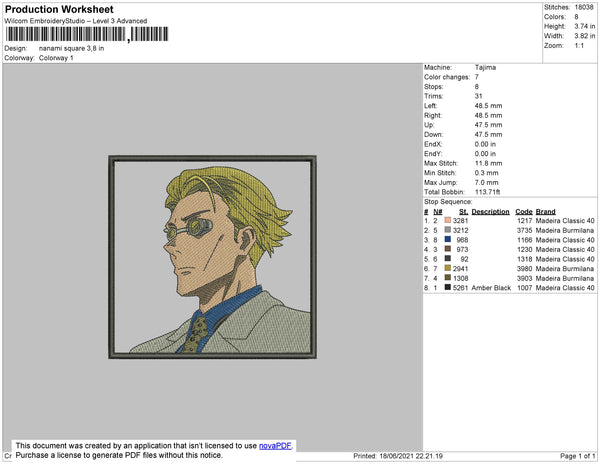Click the Total Bobbin value '113.71ft'
The height and width of the screenshot is (464, 600).
[x=488, y=192]
